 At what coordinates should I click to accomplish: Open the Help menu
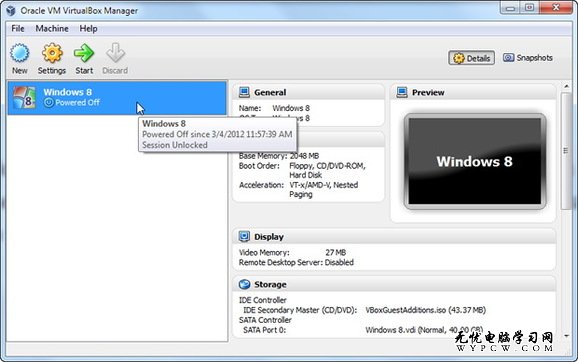pyautogui.click(x=88, y=28)
